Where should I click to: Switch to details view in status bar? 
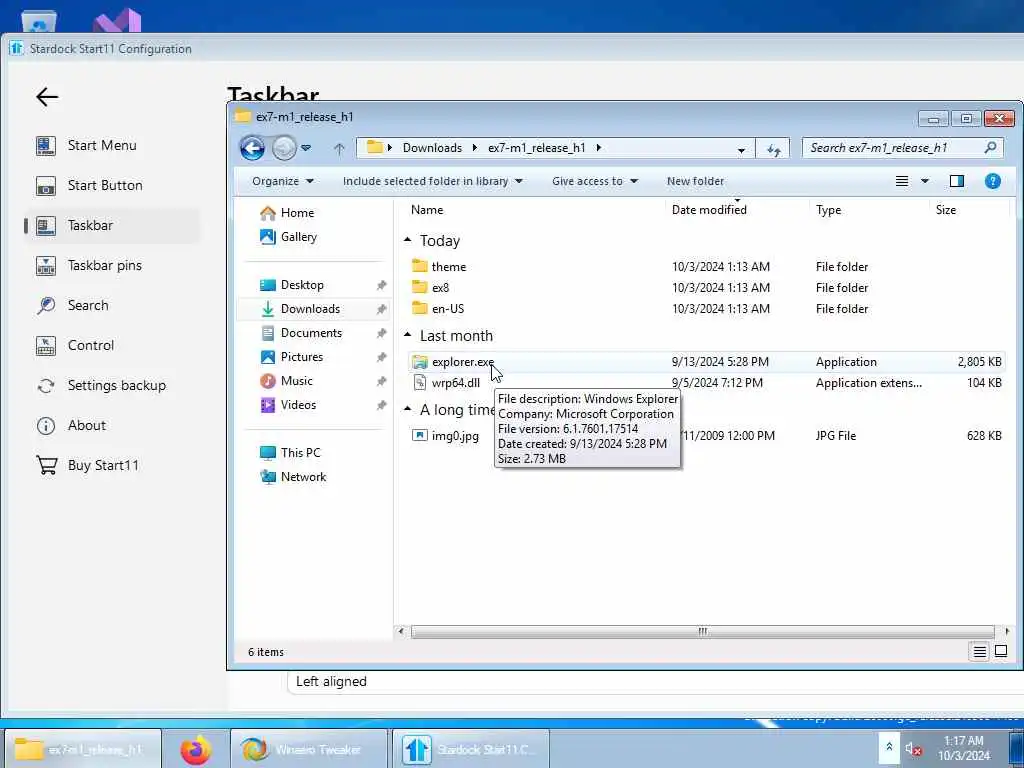pos(980,652)
